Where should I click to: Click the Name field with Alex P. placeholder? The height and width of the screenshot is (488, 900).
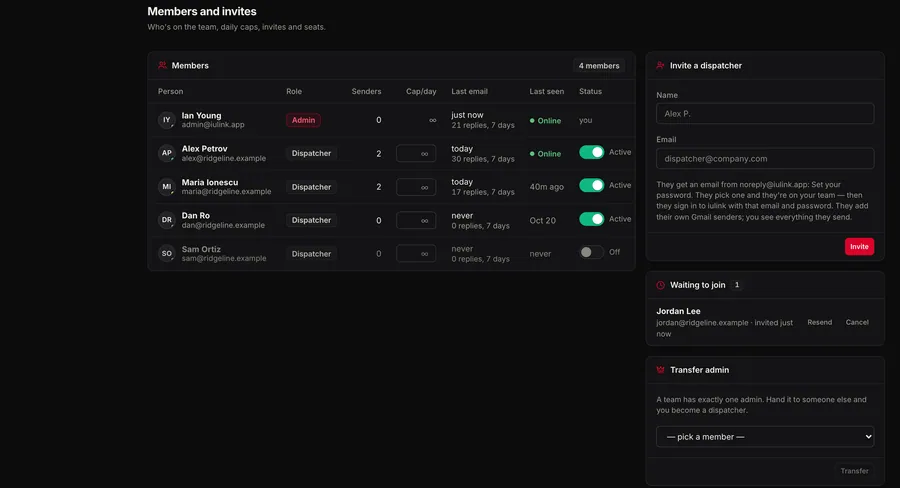[765, 114]
